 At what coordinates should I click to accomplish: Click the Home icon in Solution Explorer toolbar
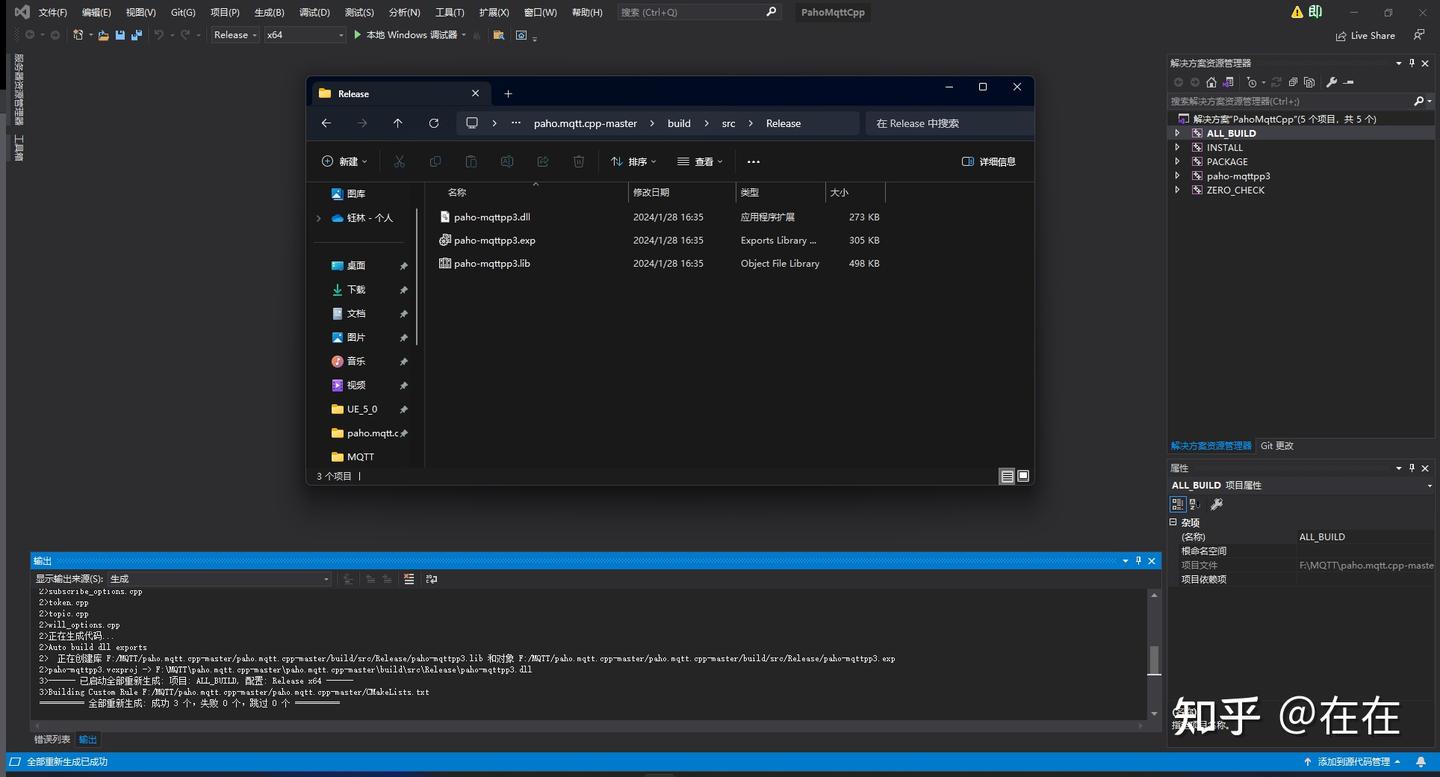click(x=1211, y=83)
